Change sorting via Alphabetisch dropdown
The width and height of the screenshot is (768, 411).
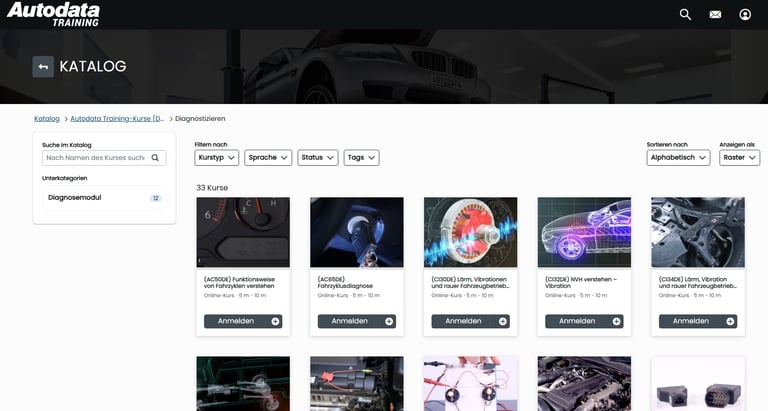(x=678, y=158)
